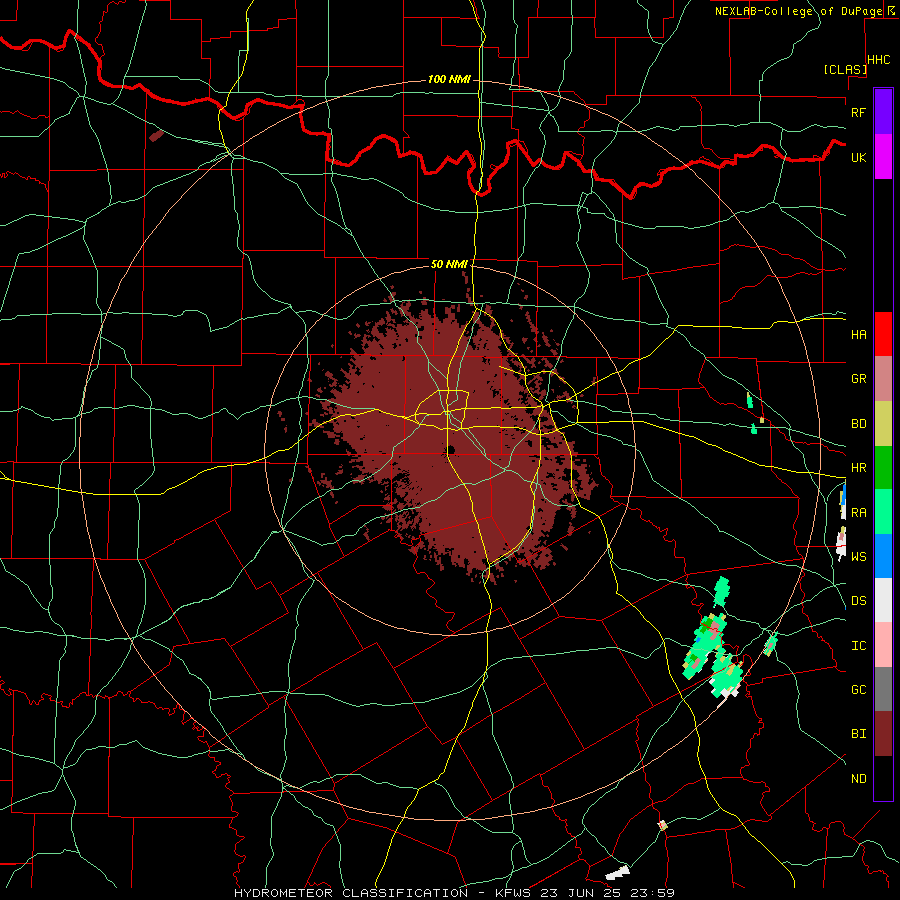Click the HA red legend swatch
The image size is (900, 900).
coord(883,334)
